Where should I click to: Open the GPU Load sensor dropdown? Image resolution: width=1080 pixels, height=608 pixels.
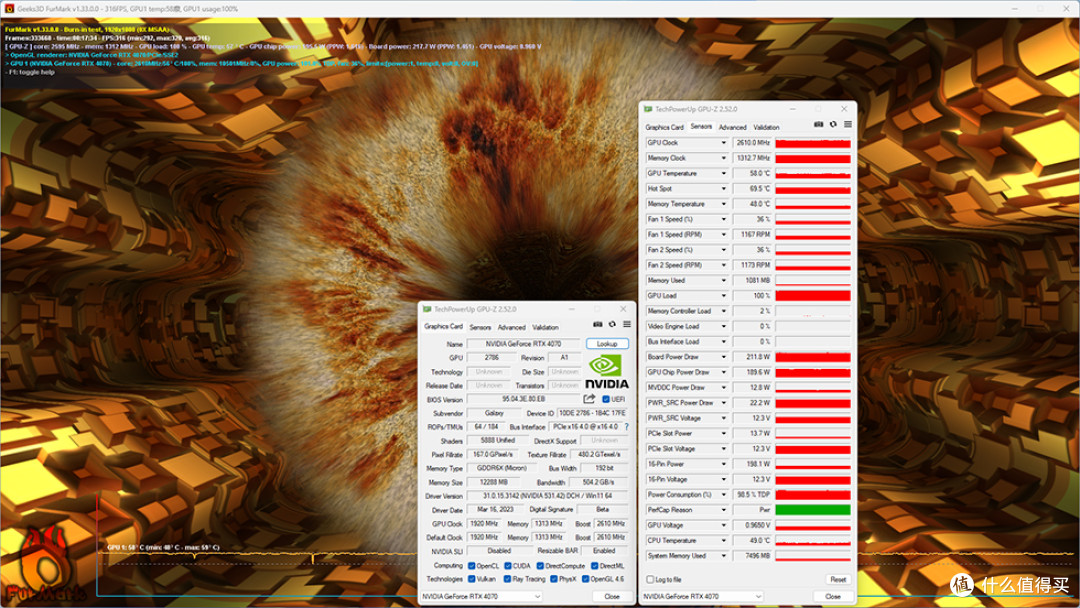click(x=723, y=295)
